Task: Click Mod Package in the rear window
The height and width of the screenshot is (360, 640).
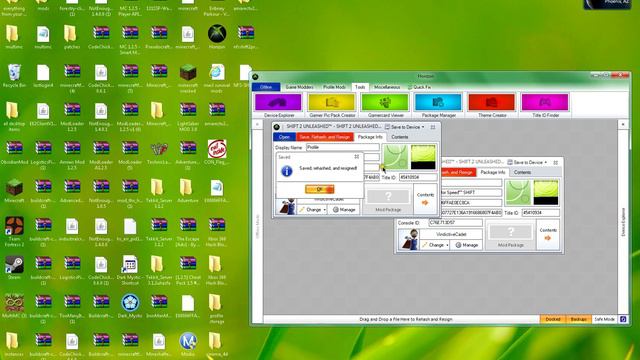Action: [x=510, y=236]
